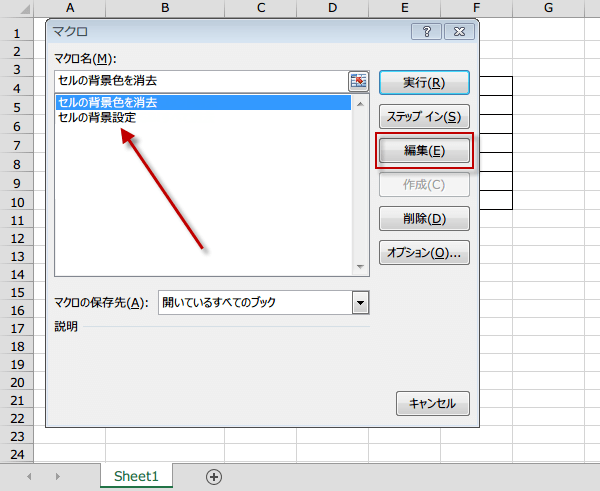Click cell G12 in the worksheet

tap(548, 239)
